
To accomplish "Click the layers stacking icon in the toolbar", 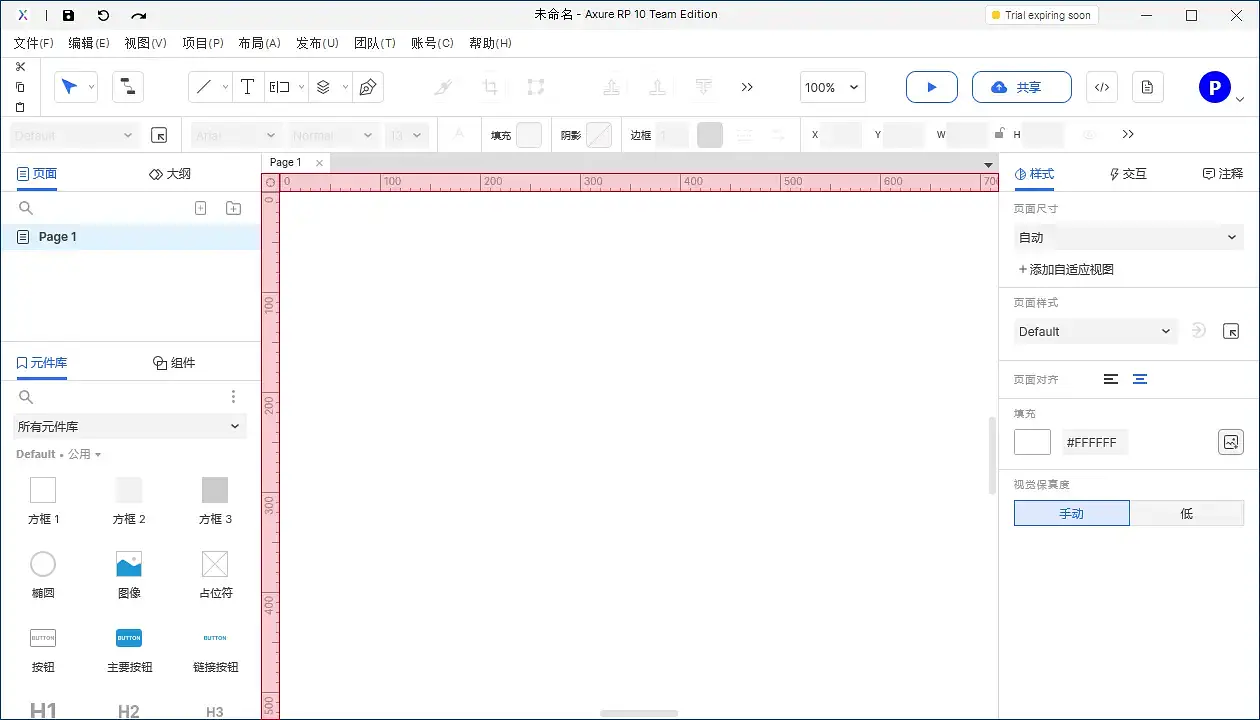I will point(322,87).
